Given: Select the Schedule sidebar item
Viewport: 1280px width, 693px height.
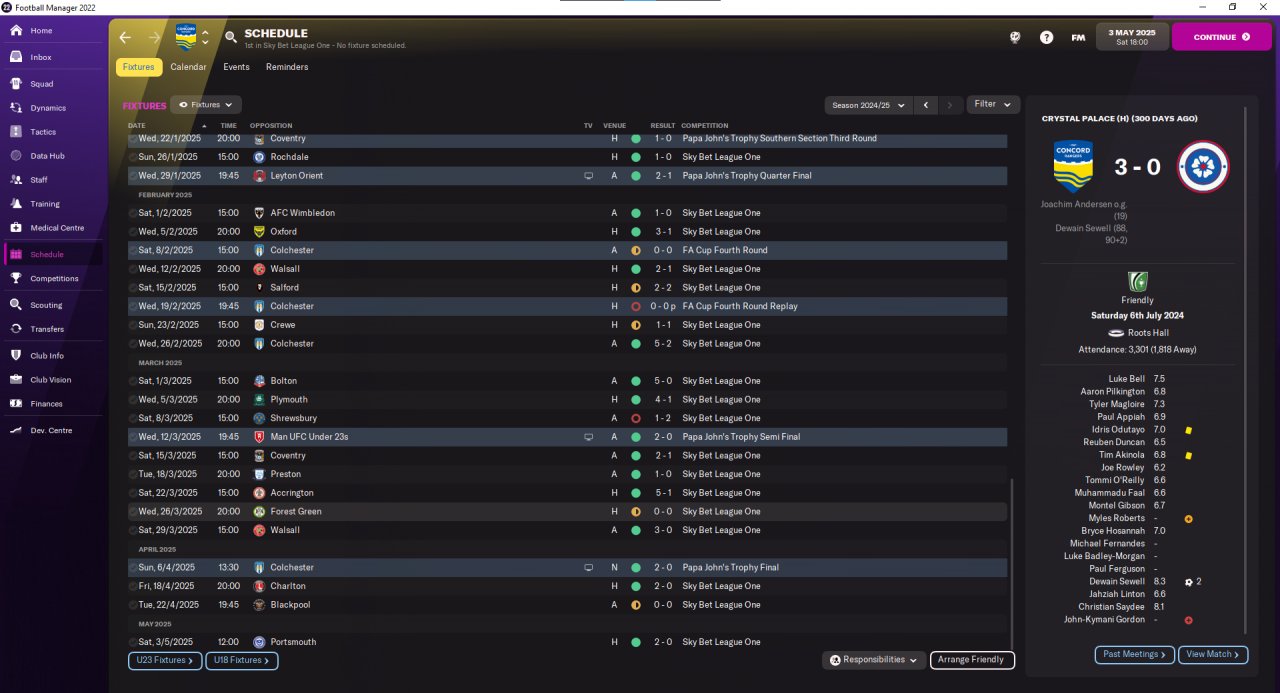Looking at the screenshot, I should click(x=52, y=254).
